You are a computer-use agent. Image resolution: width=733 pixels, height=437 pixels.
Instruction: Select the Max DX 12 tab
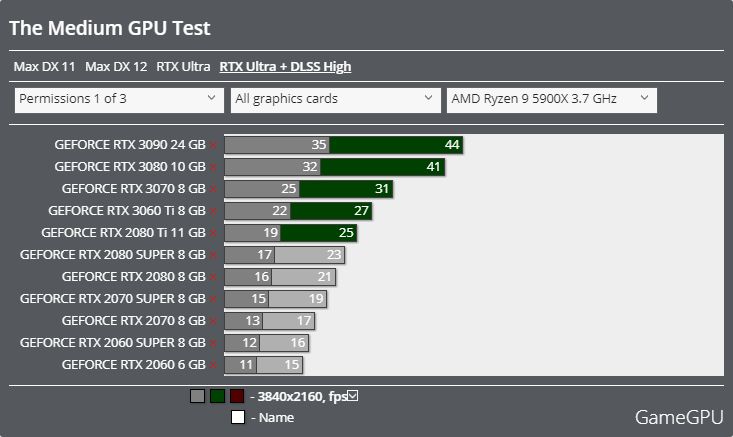116,67
